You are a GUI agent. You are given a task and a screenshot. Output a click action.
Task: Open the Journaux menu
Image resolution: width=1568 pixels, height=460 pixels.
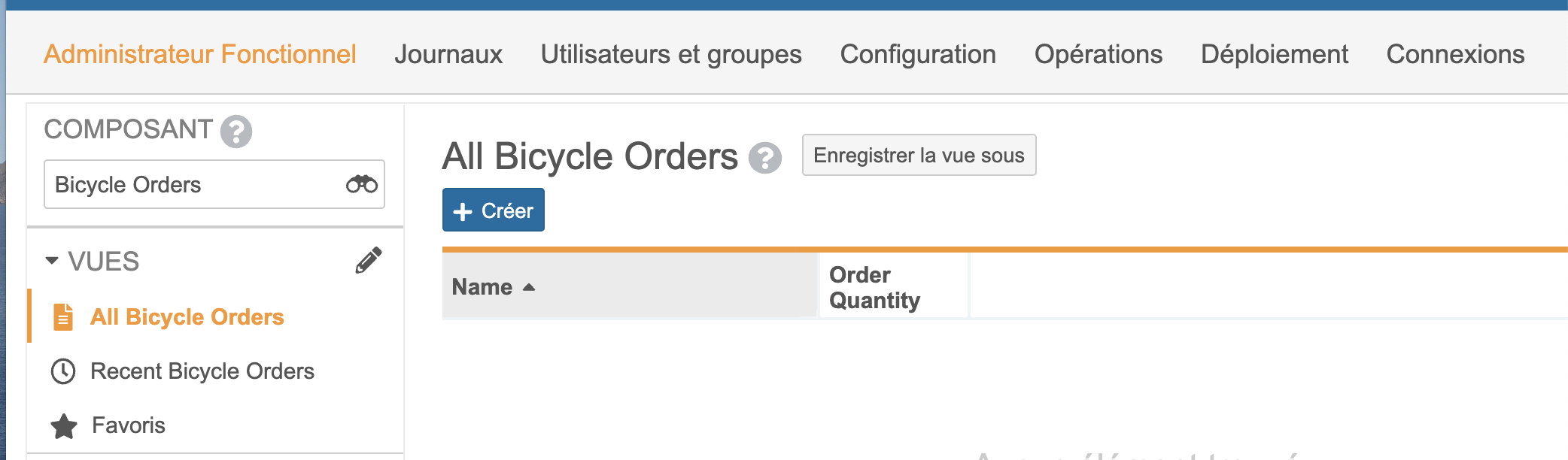click(448, 54)
